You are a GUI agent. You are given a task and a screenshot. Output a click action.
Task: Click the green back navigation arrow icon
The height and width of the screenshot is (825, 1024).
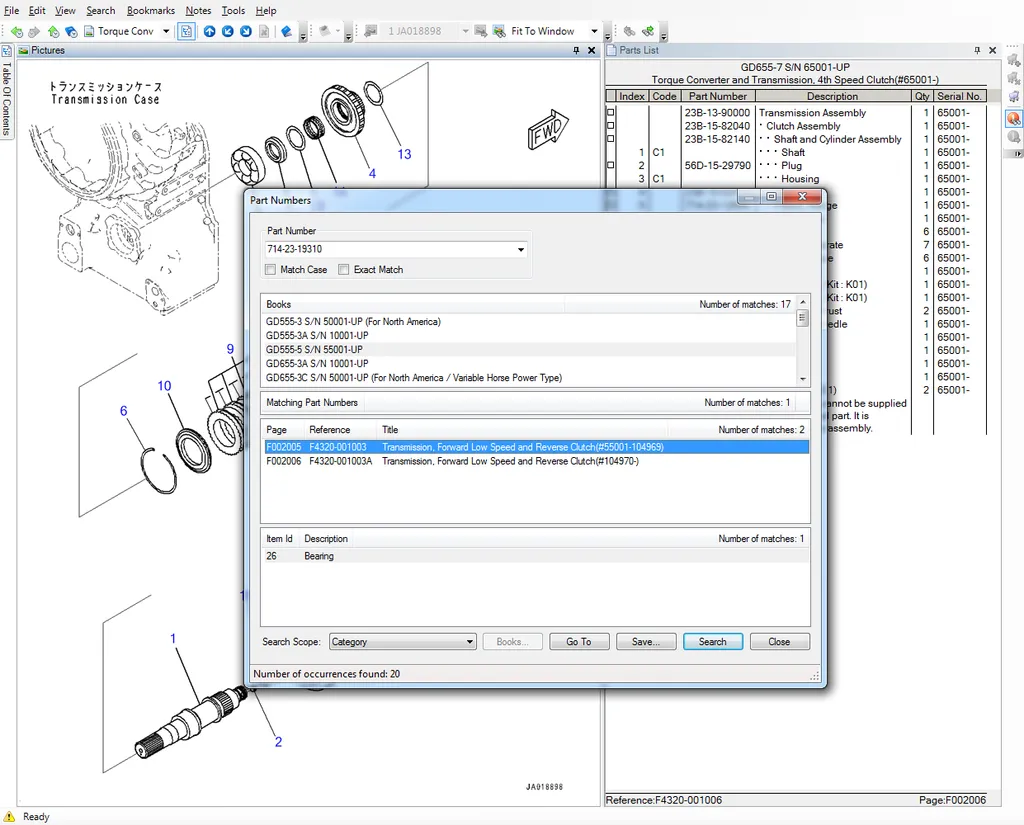tap(16, 31)
